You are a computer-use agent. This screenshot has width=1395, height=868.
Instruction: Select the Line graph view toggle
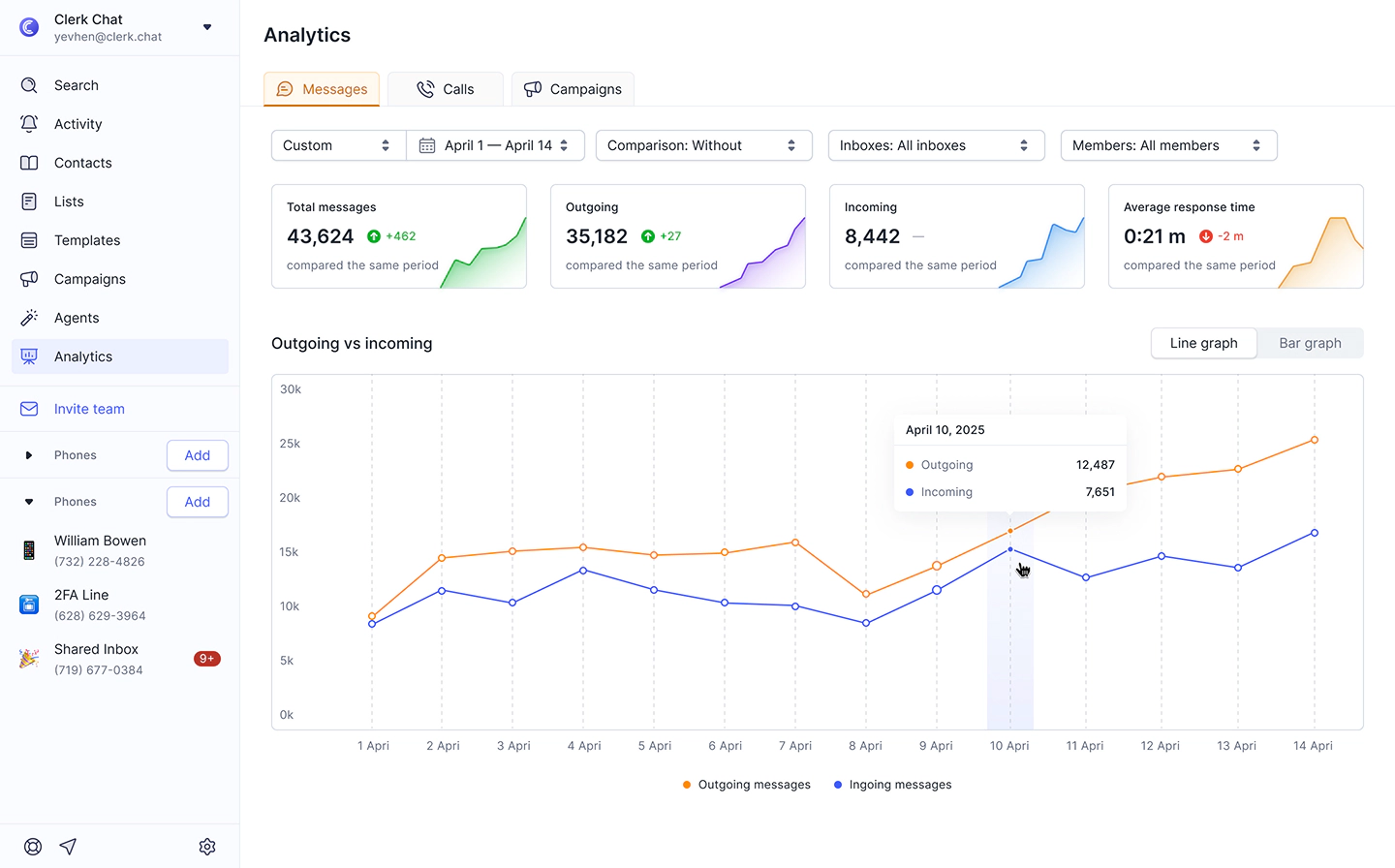pos(1203,343)
